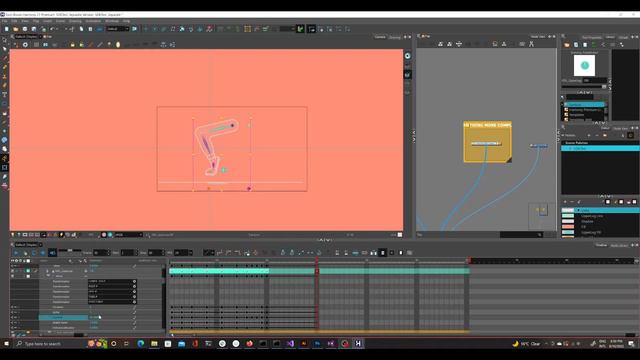Click the FPS field in Timeline toolbar
The image size is (640, 360).
182,253
